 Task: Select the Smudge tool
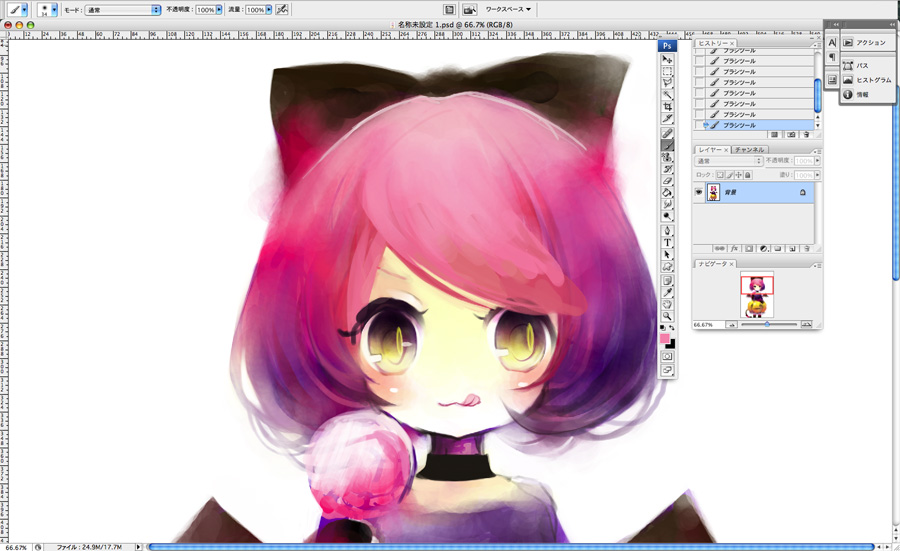tap(667, 204)
